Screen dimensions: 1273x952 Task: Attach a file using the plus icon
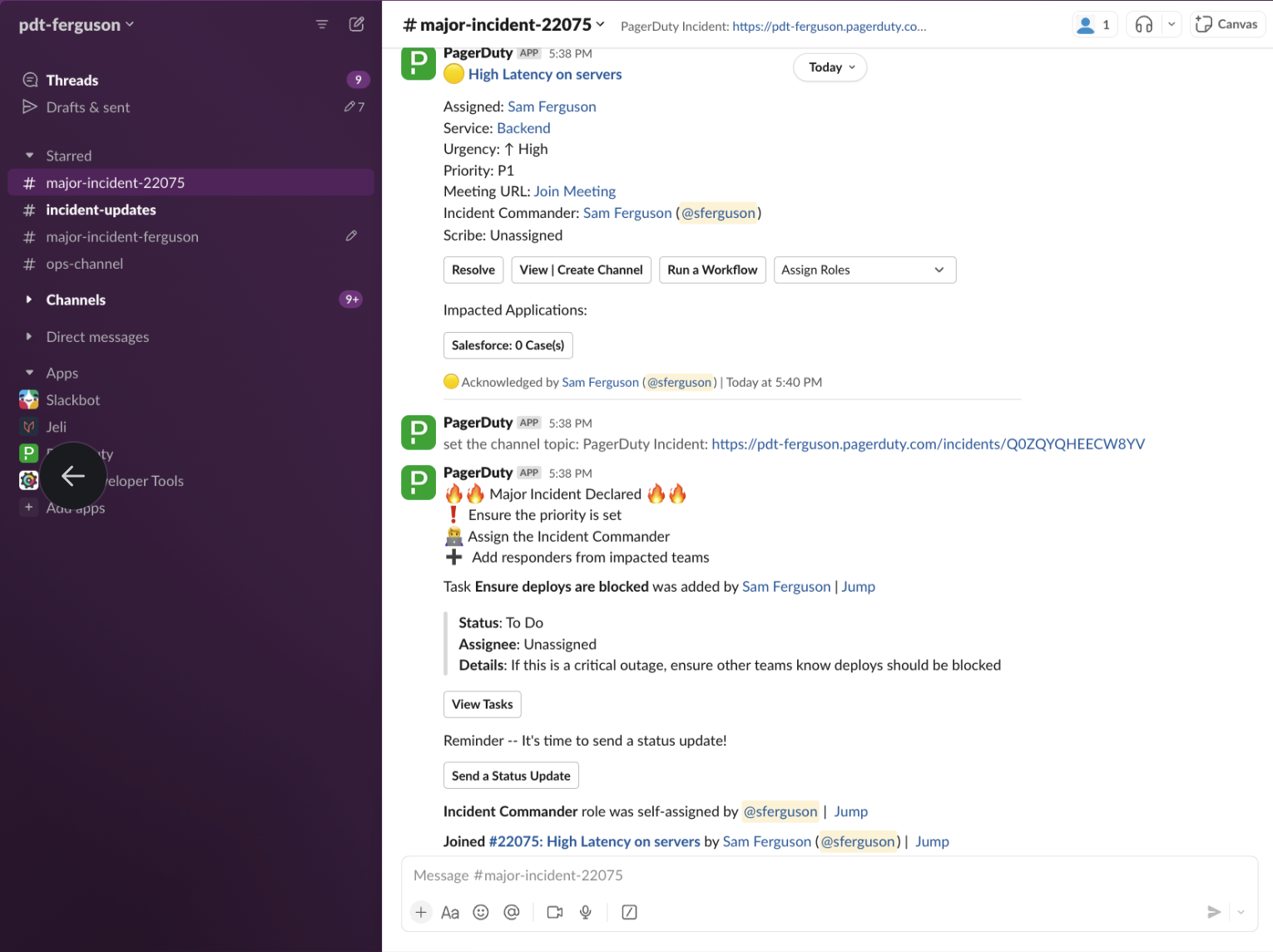click(421, 912)
